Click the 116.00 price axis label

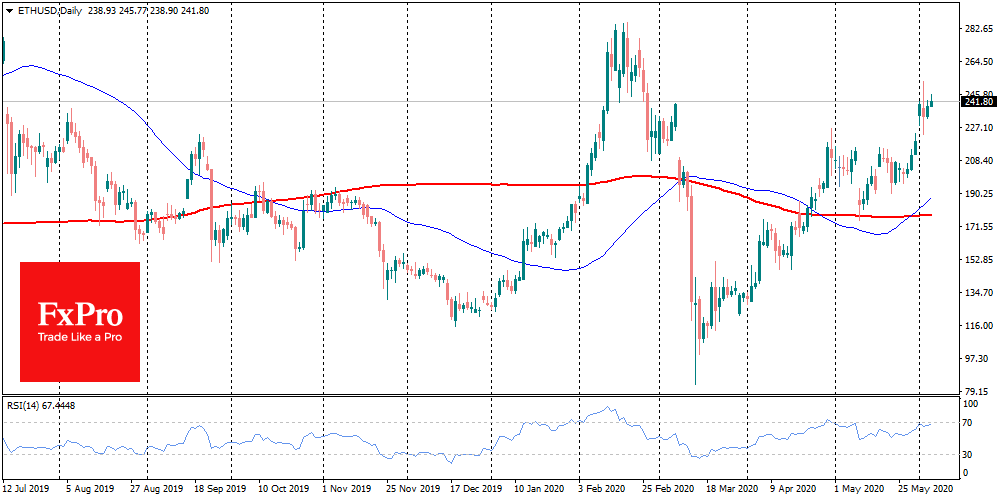[979, 326]
